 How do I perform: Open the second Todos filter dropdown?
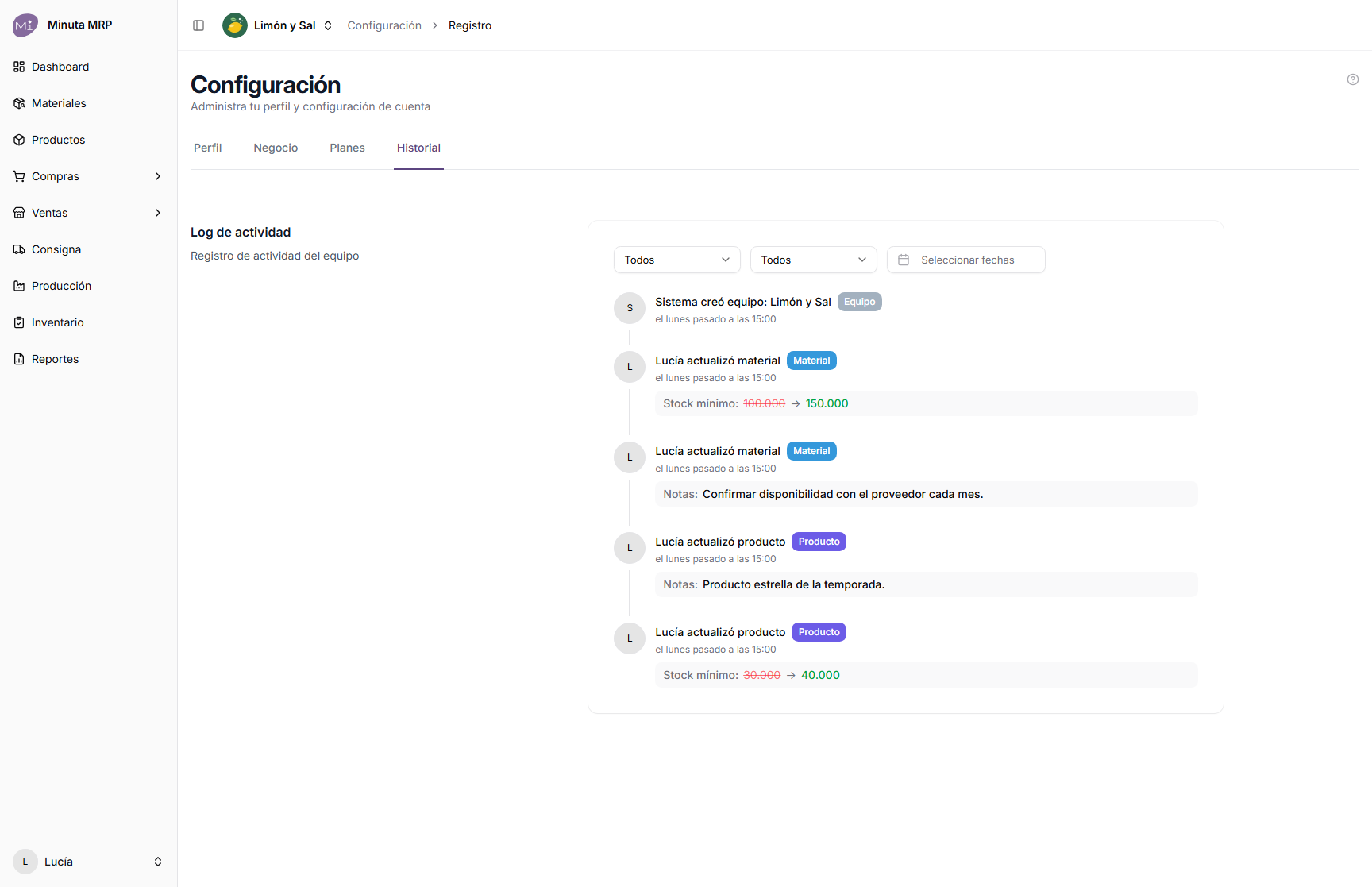[814, 260]
